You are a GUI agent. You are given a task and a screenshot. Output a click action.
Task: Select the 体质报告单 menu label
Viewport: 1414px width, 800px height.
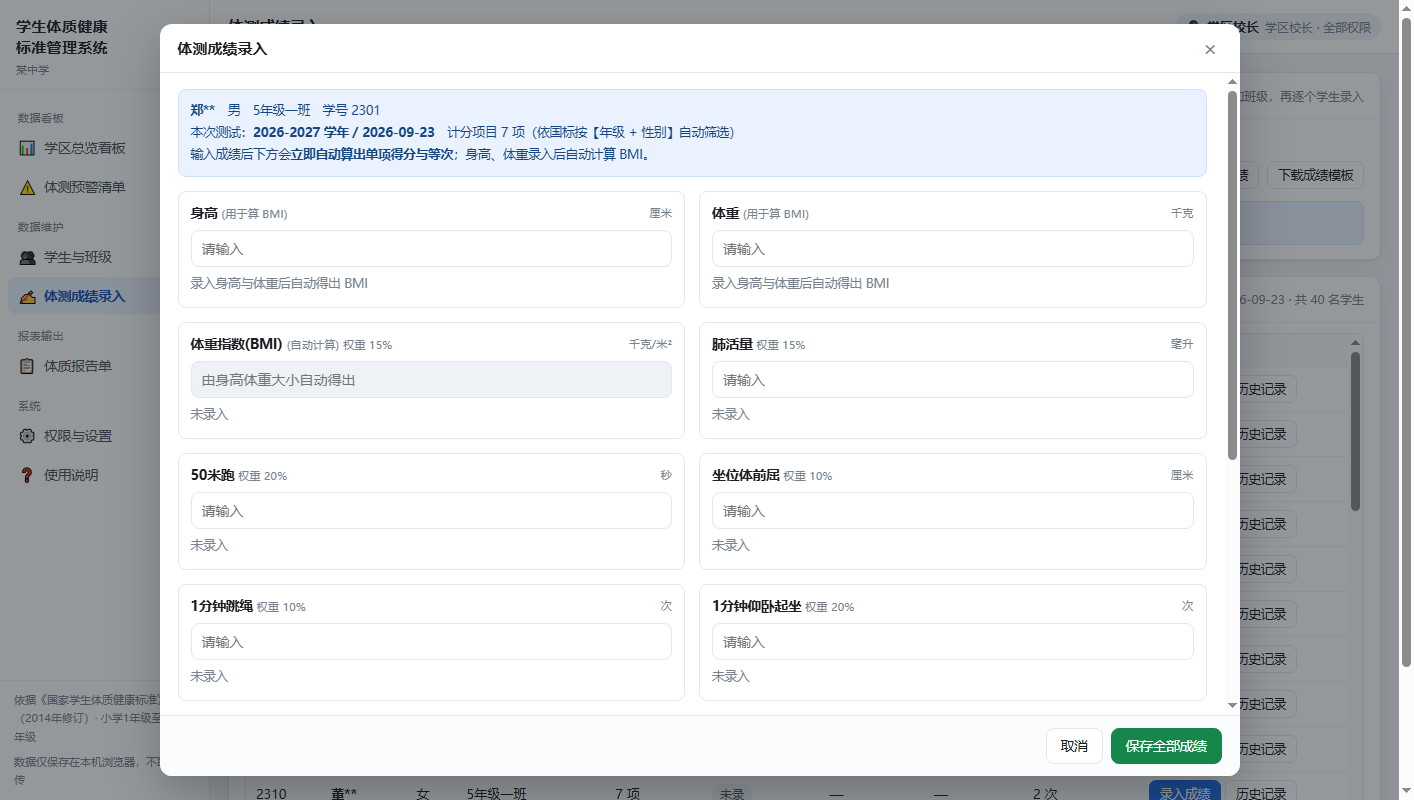click(x=78, y=366)
